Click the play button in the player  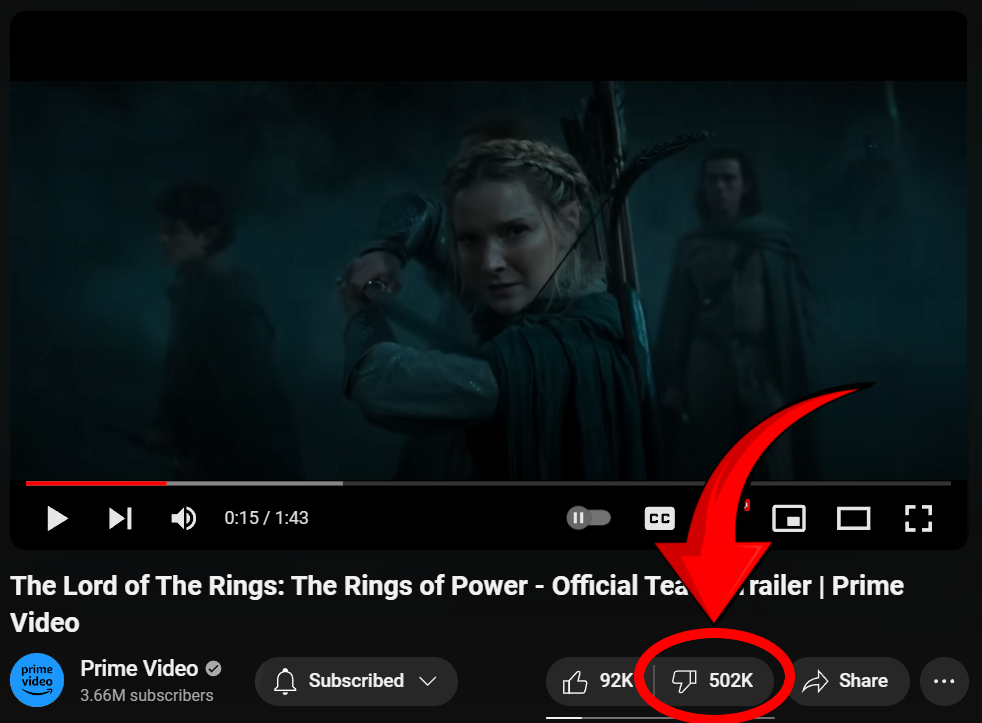(x=57, y=518)
